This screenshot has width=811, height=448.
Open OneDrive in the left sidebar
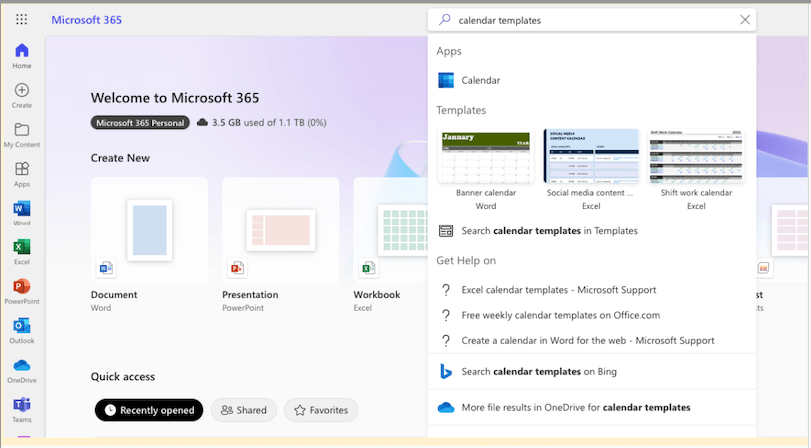point(22,370)
